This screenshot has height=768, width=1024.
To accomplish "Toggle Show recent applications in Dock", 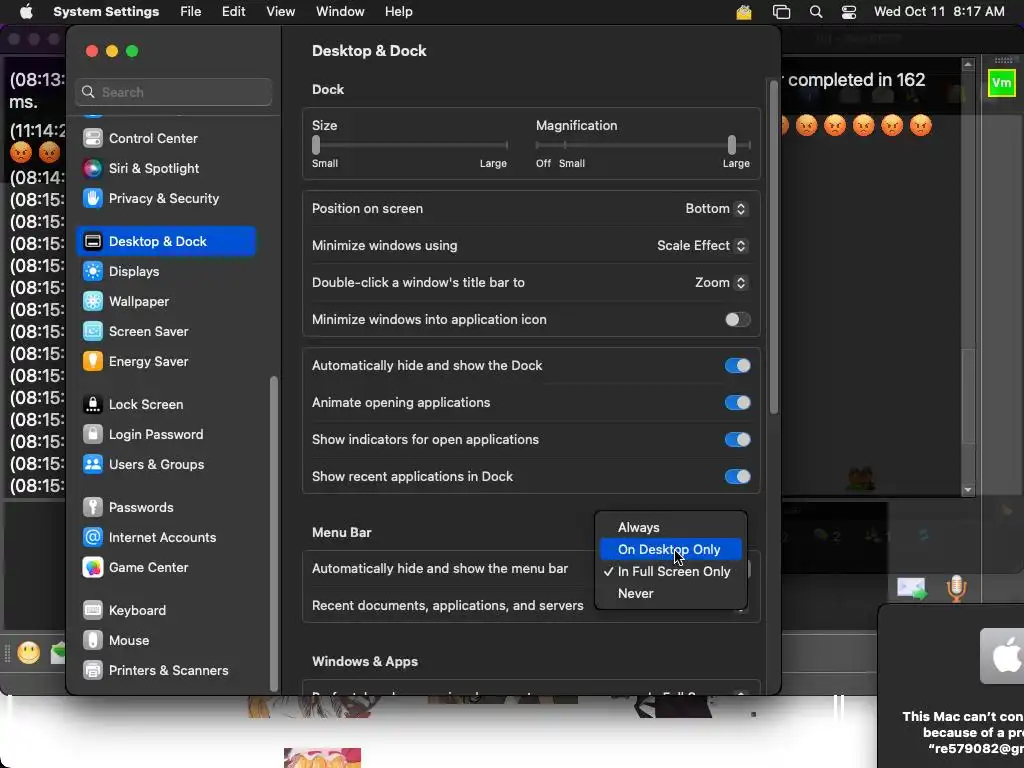I will (737, 477).
